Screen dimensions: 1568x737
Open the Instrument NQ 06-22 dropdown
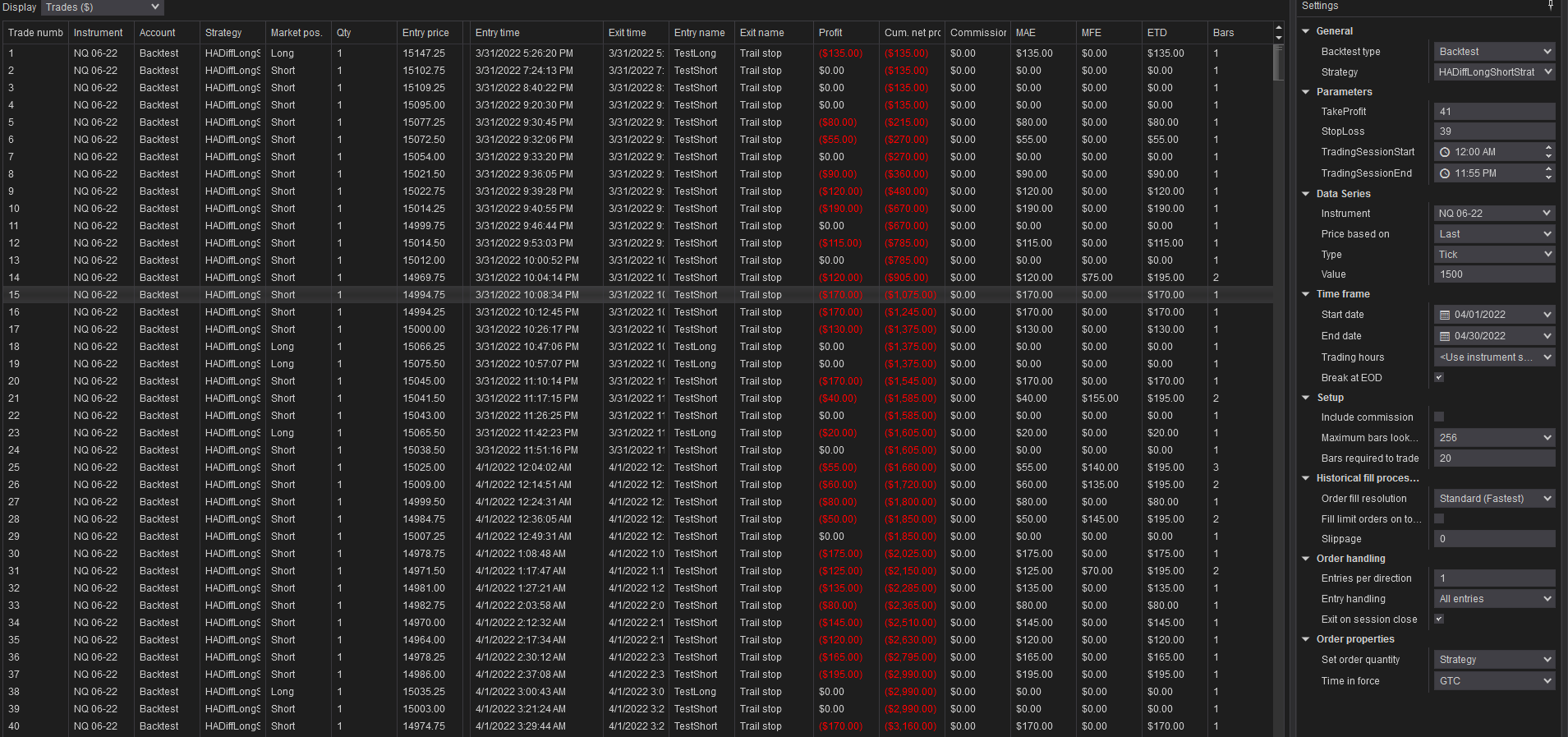[1494, 214]
